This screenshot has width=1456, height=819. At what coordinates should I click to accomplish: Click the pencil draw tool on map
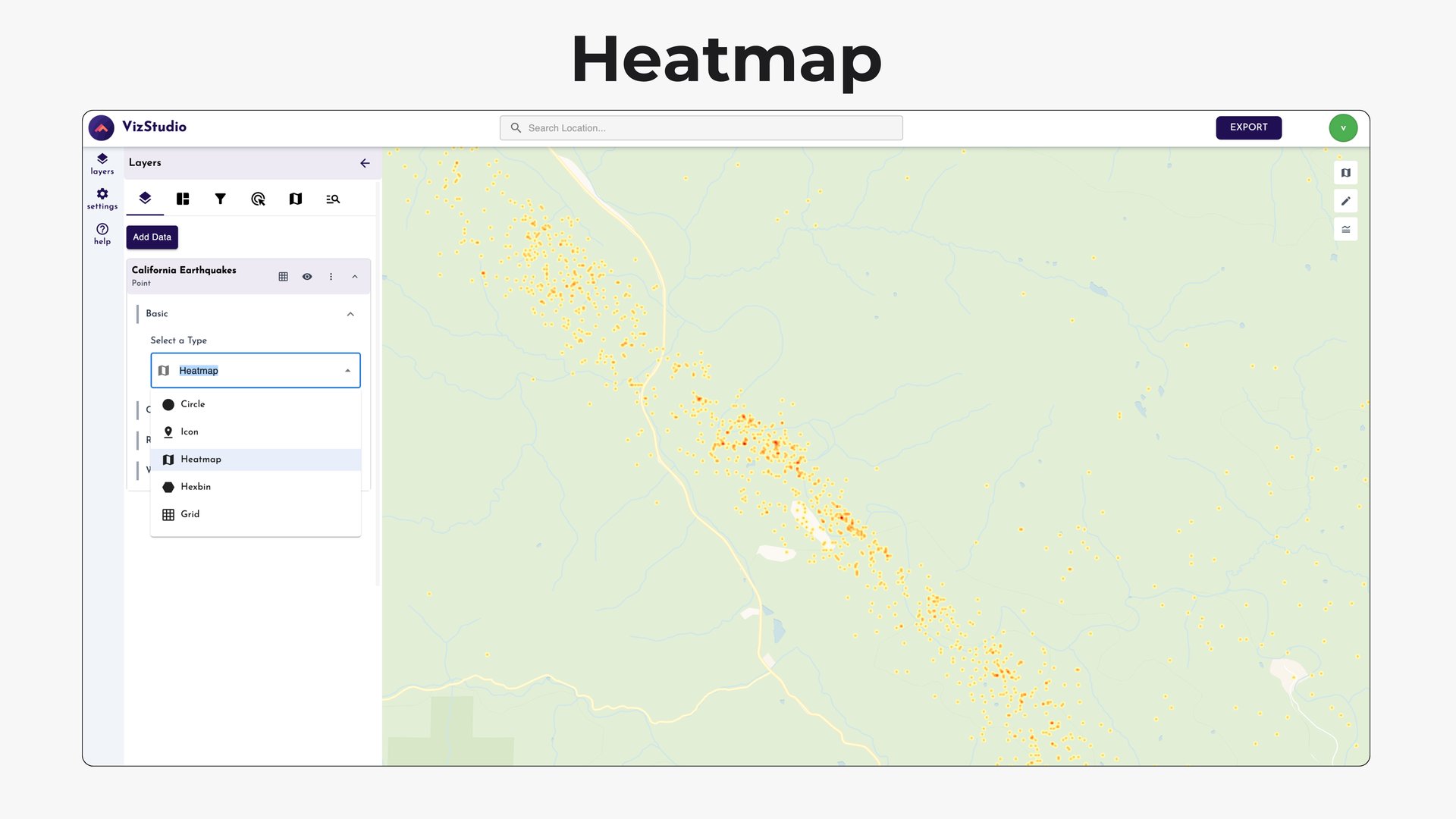[x=1345, y=201]
